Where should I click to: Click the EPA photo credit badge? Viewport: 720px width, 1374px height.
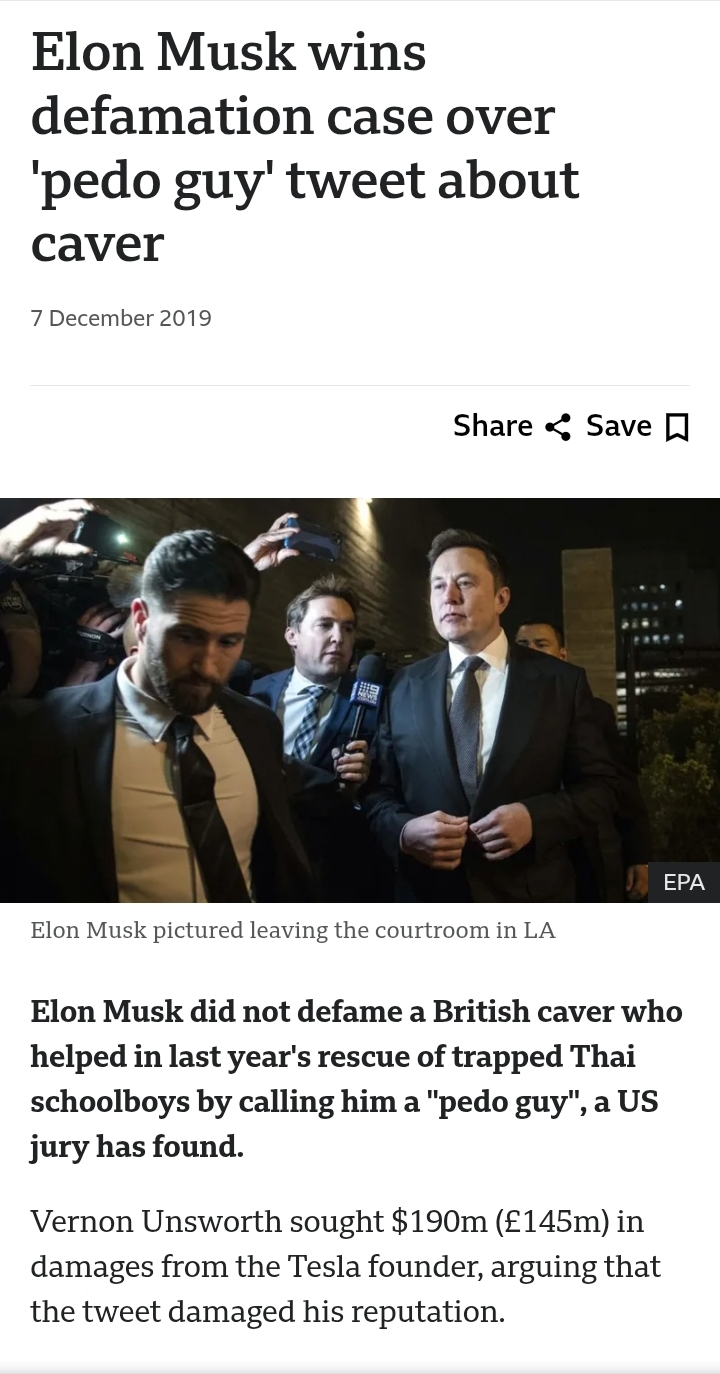684,882
